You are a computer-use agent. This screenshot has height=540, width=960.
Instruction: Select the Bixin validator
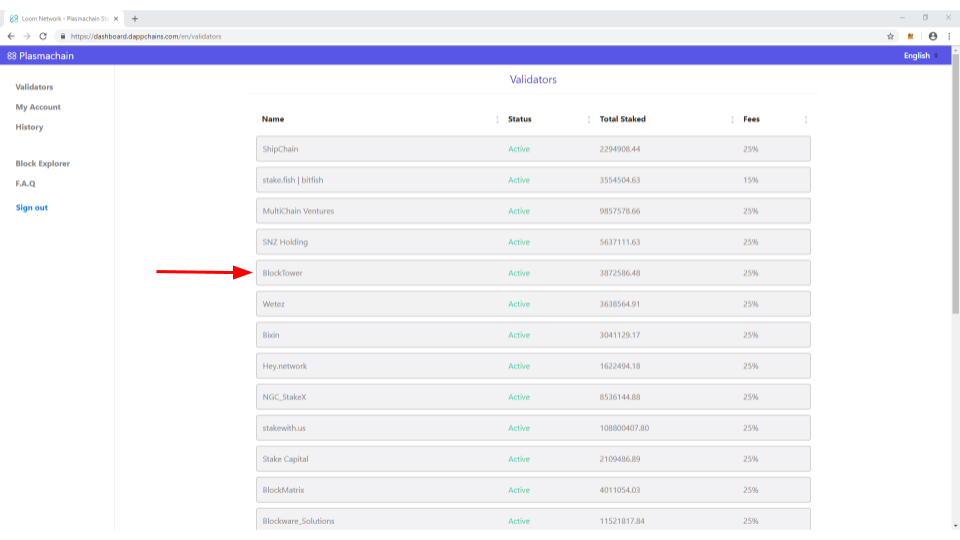coord(533,335)
